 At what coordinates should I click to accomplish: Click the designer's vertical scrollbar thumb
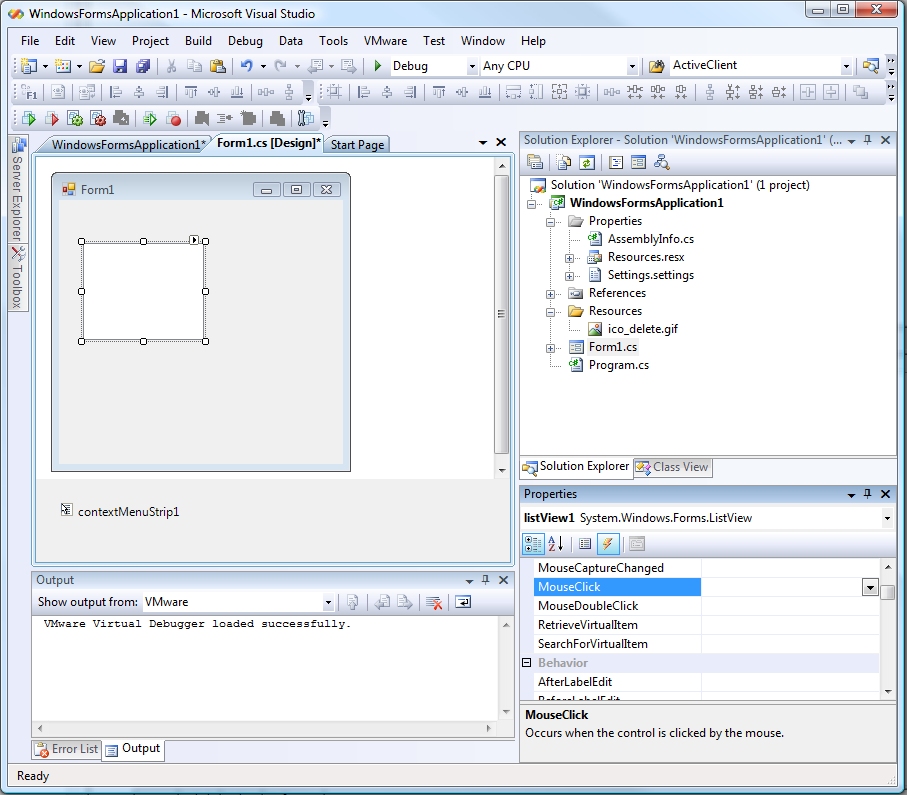point(502,314)
